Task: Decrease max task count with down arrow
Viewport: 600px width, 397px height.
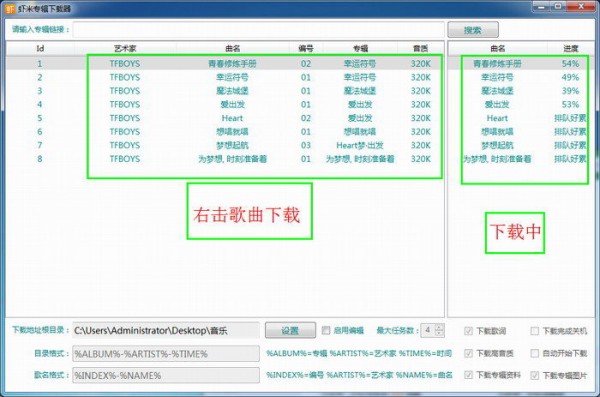Action: click(439, 333)
